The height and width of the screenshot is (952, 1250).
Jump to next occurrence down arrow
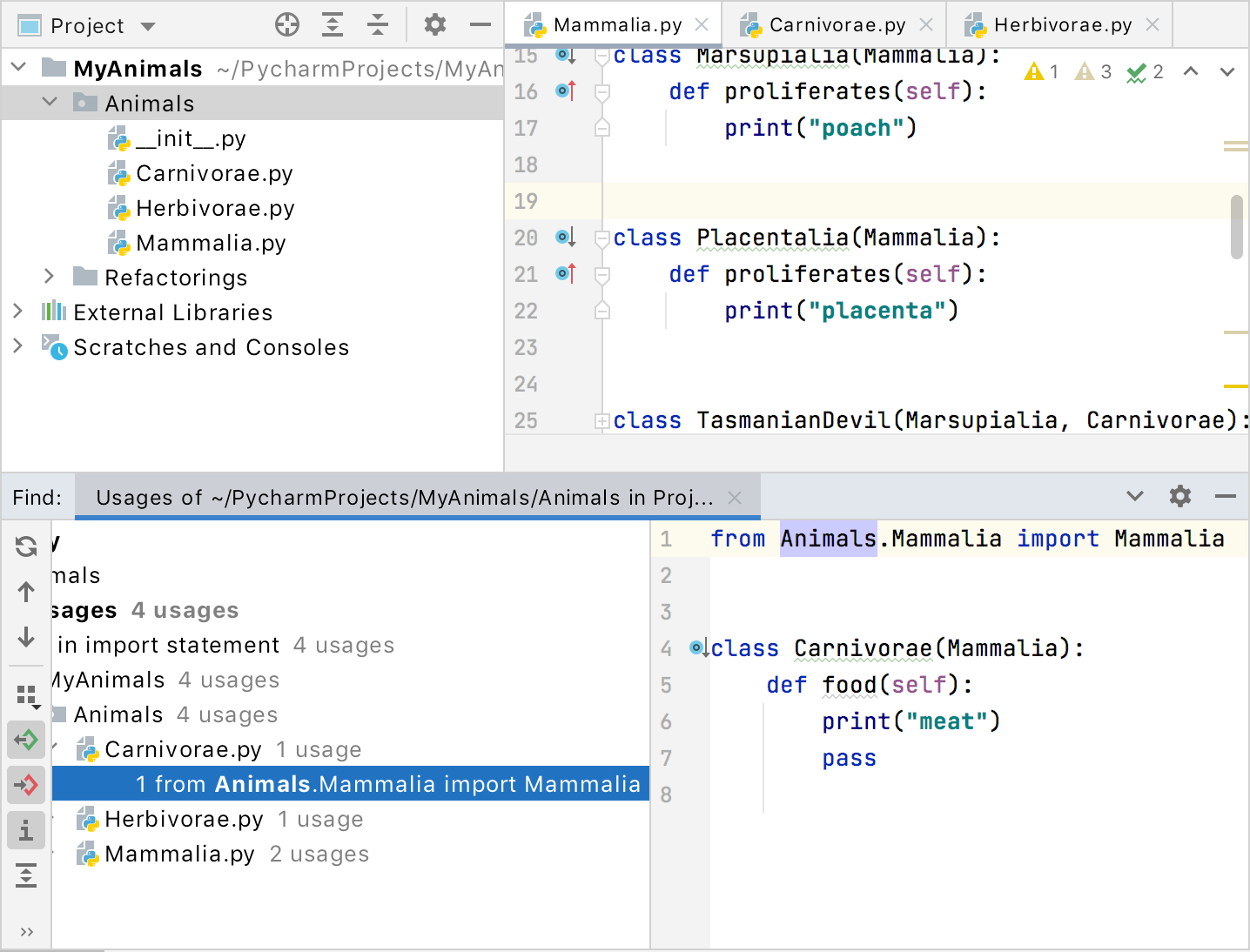26,638
